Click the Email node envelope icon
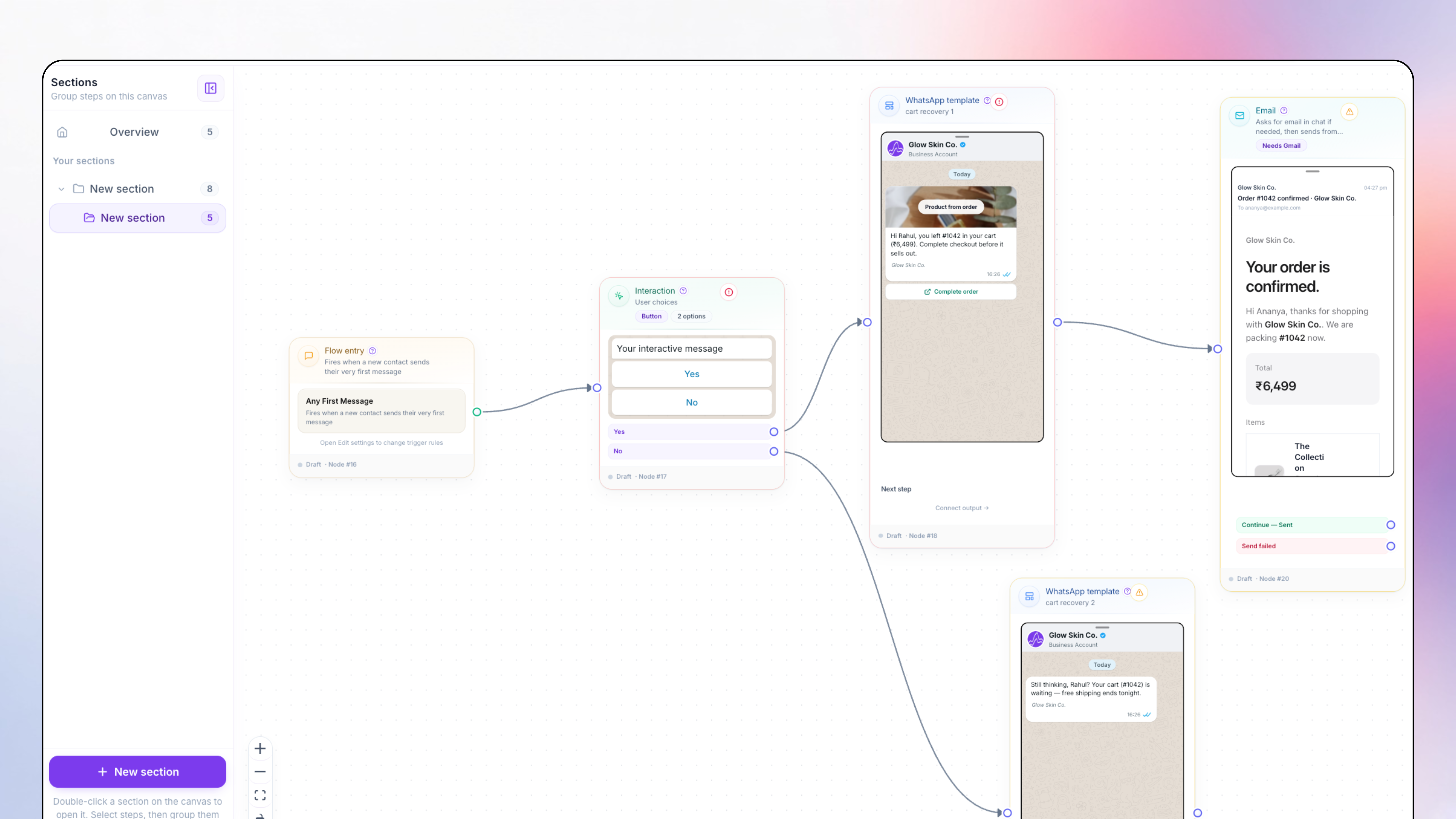Viewport: 1456px width, 819px height. coord(1240,116)
